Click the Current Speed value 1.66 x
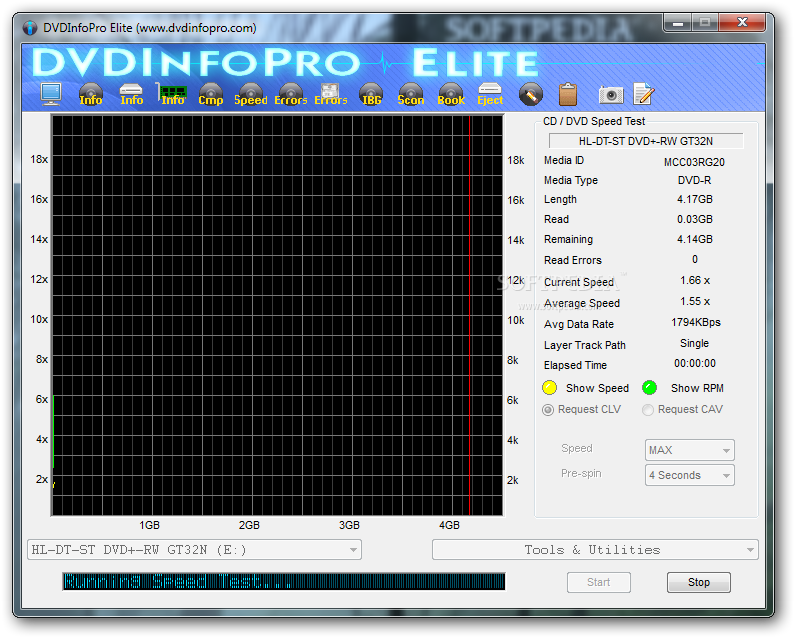795x638 pixels. (695, 280)
